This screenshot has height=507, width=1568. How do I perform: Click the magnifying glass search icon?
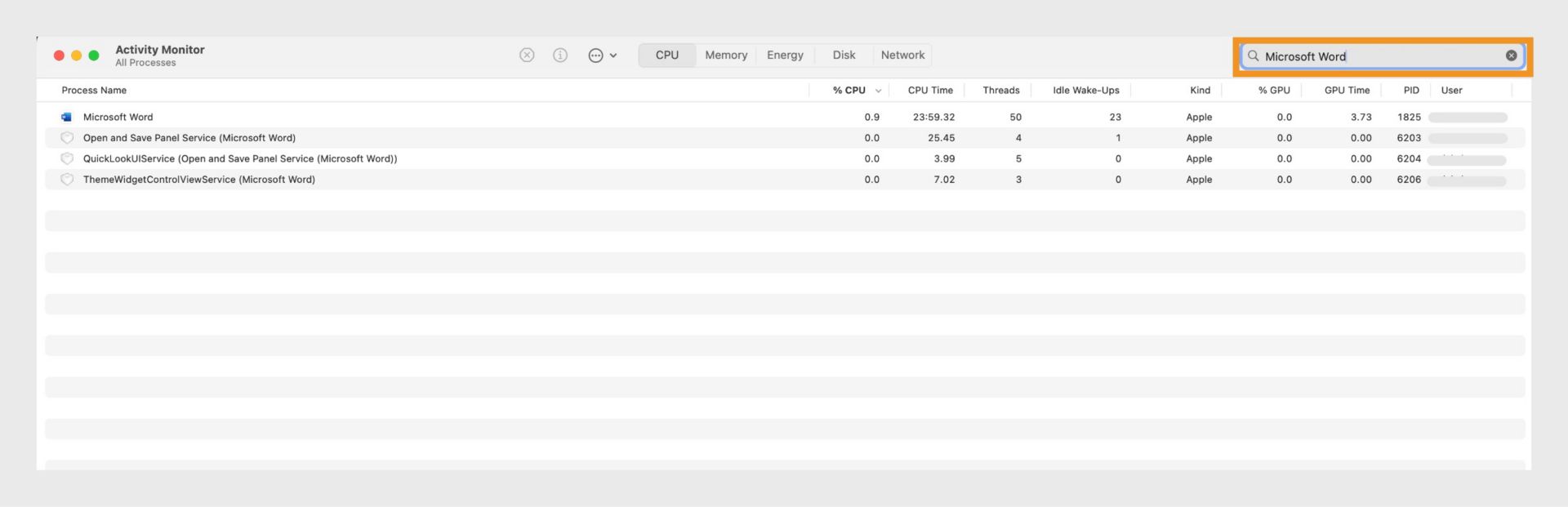tap(1253, 56)
